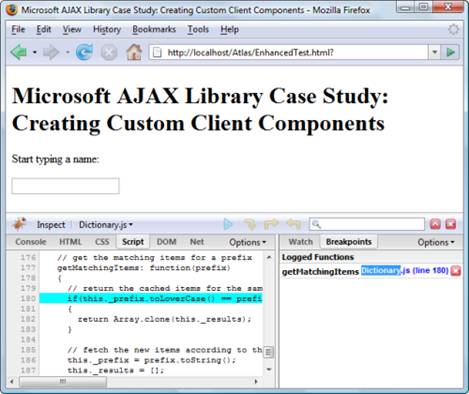The width and height of the screenshot is (469, 394).
Task: Open the Bookmarks menu
Action: pos(154,29)
